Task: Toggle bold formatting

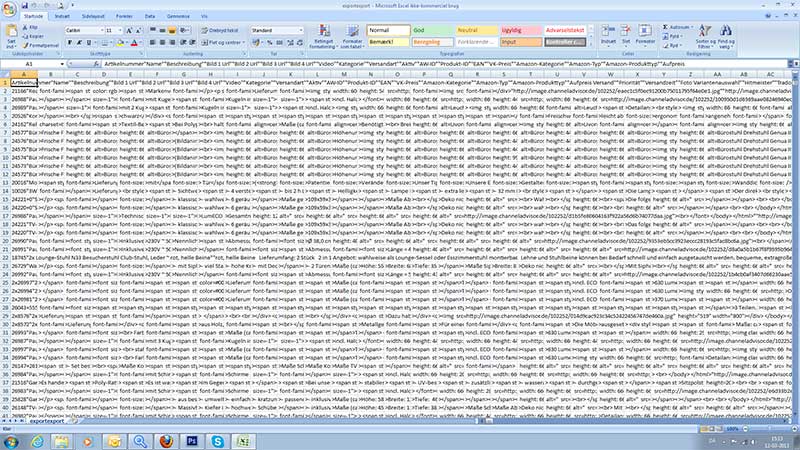Action: [x=70, y=43]
